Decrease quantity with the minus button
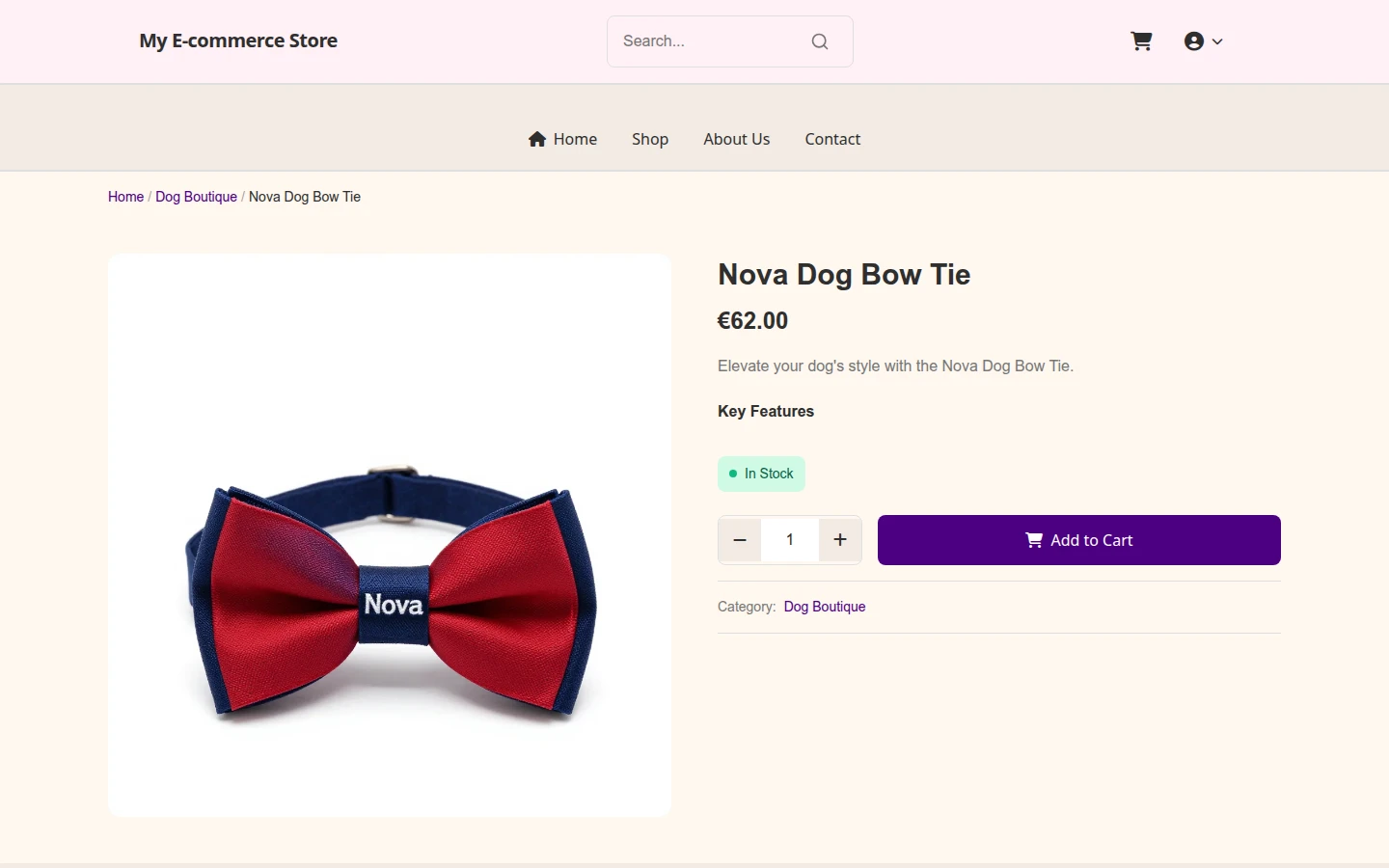Screen dimensions: 1389x868 tap(740, 540)
